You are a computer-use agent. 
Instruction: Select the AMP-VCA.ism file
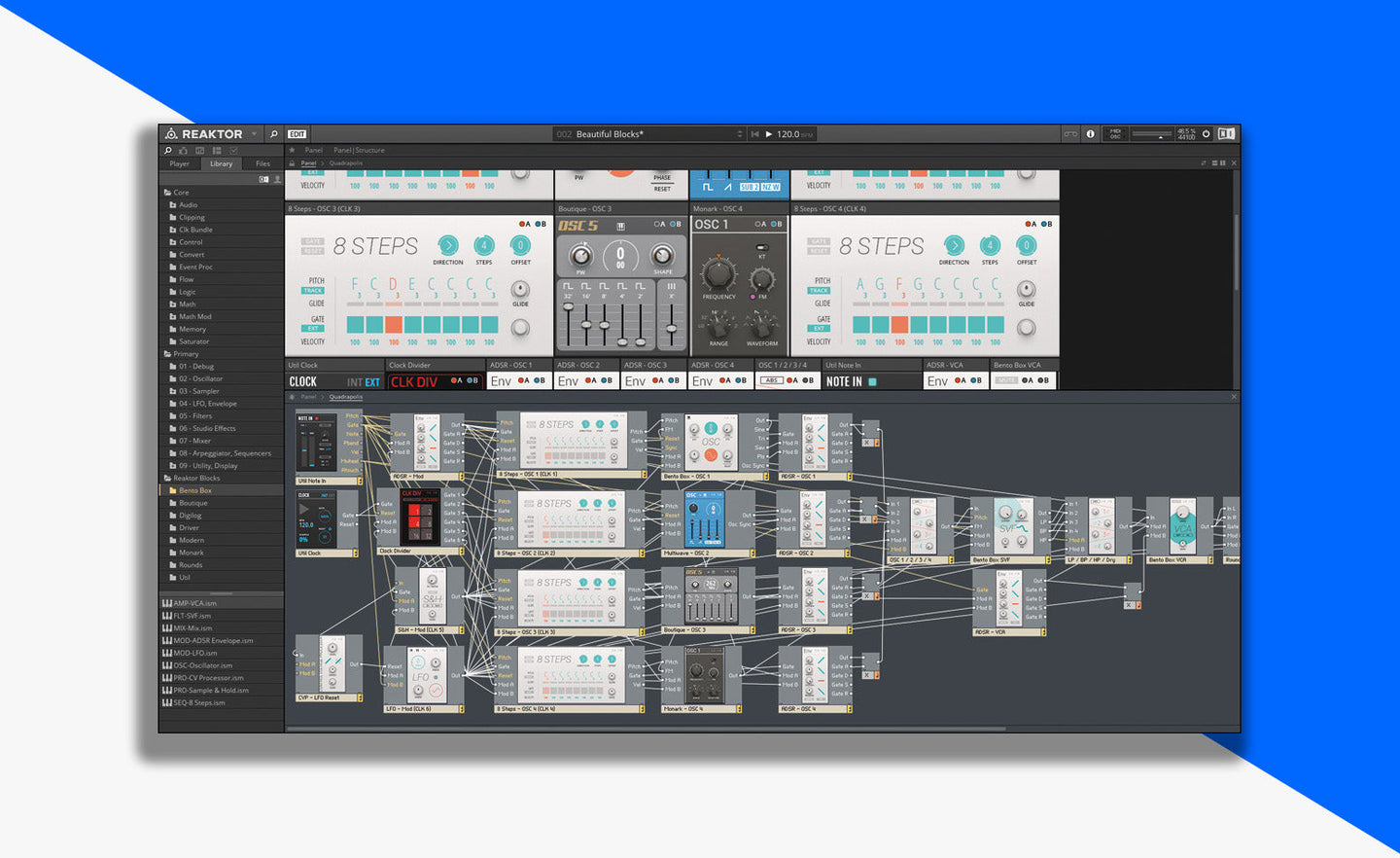222,603
